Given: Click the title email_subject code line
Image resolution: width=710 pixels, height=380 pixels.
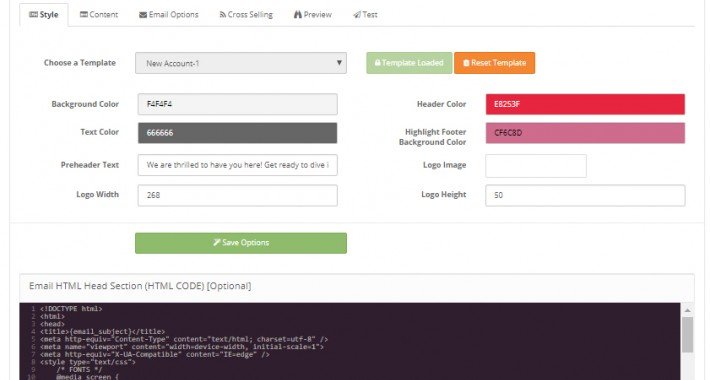Looking at the screenshot, I should coord(102,332).
